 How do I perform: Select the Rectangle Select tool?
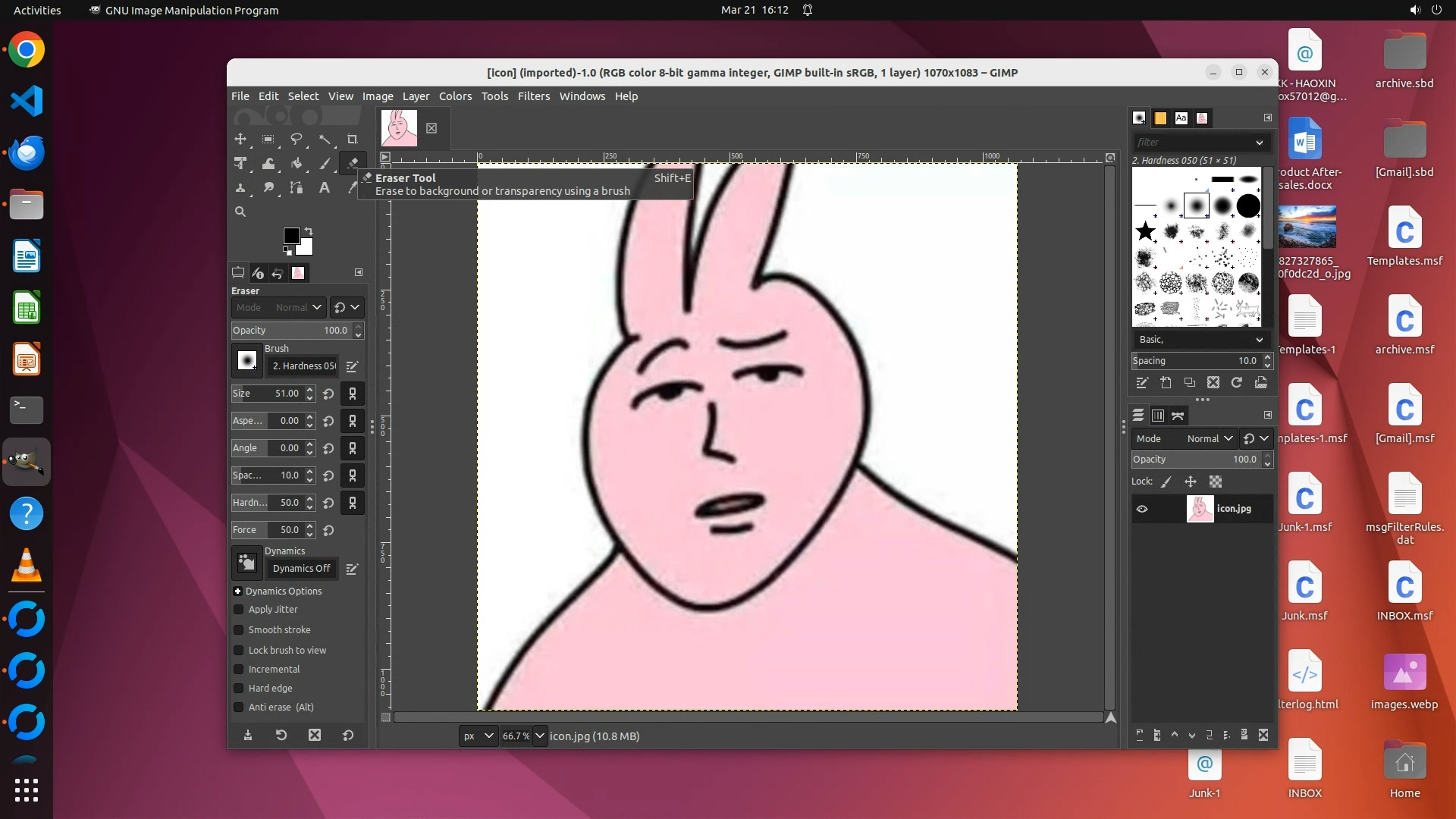tap(268, 139)
